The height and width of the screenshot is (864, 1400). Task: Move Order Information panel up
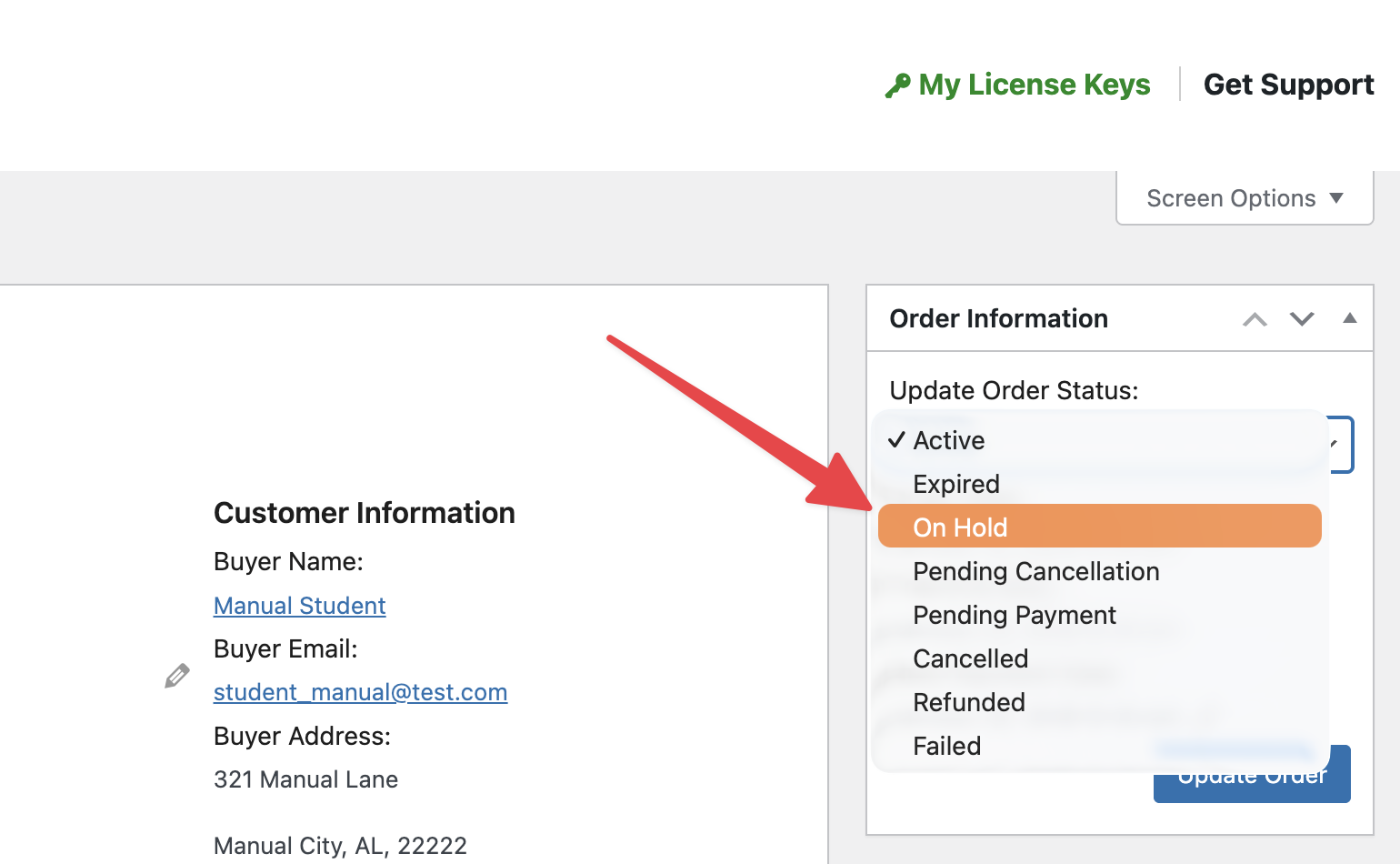point(1255,319)
